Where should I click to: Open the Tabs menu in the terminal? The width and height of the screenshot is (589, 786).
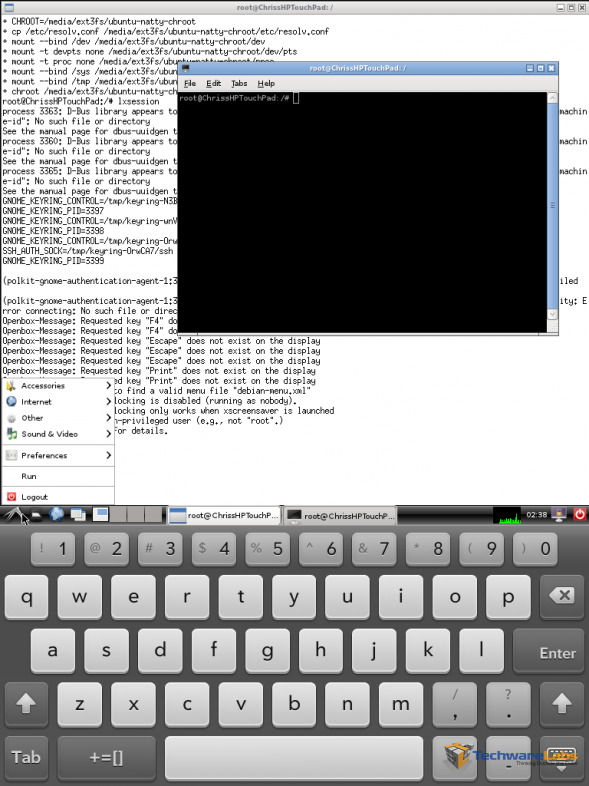[x=239, y=83]
